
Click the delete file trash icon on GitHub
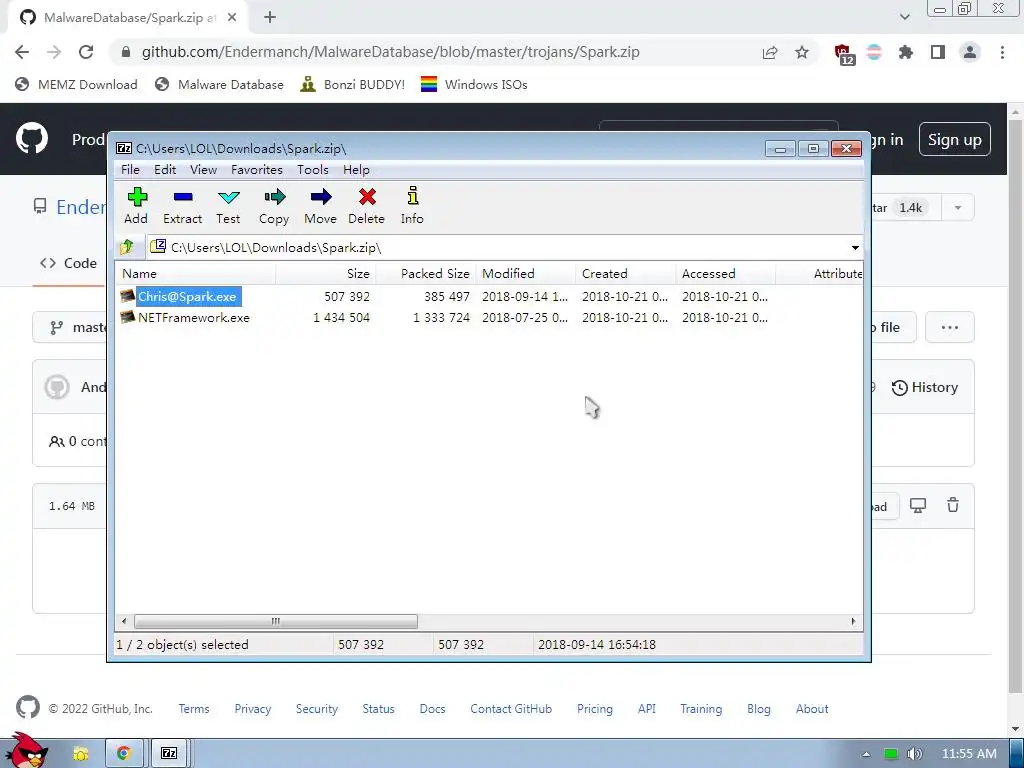coord(953,505)
